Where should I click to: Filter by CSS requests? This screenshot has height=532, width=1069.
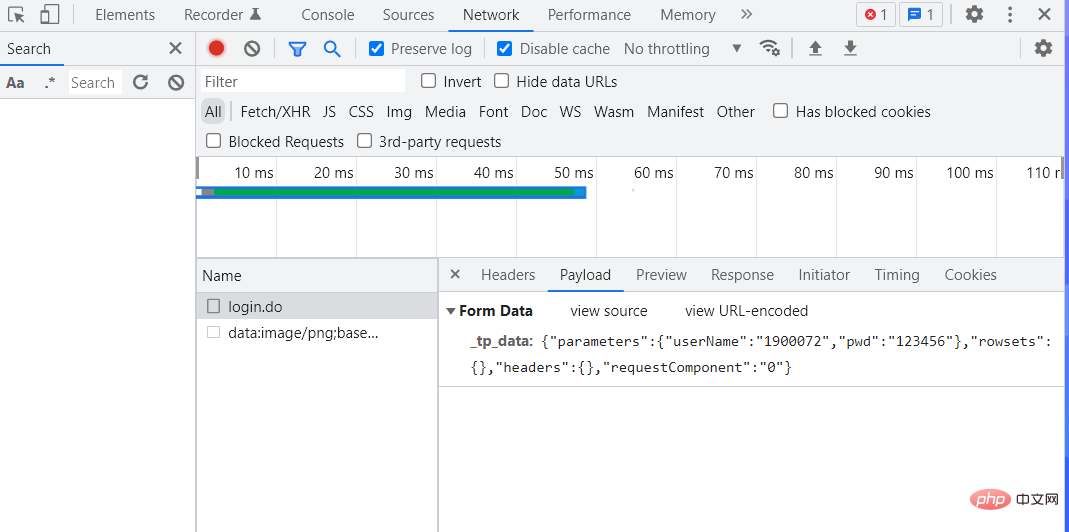[x=361, y=111]
